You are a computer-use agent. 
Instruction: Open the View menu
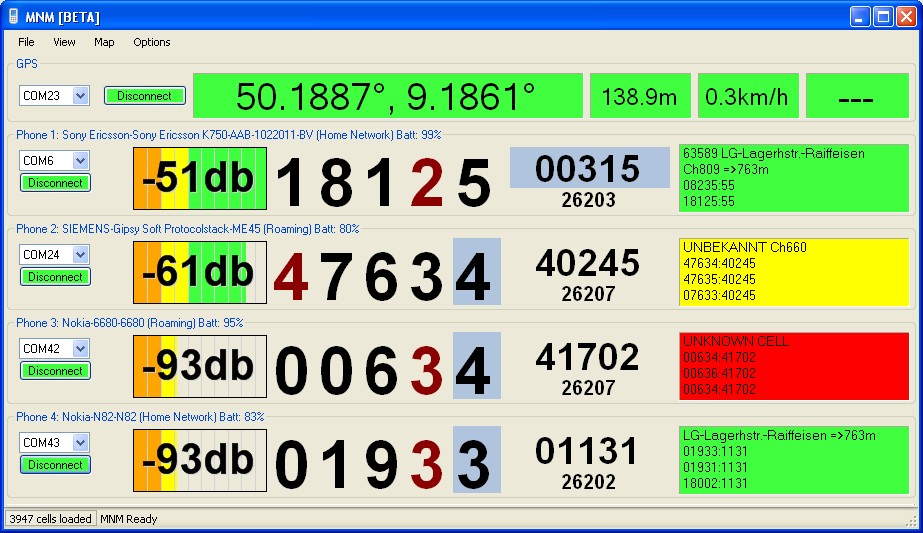tap(64, 42)
